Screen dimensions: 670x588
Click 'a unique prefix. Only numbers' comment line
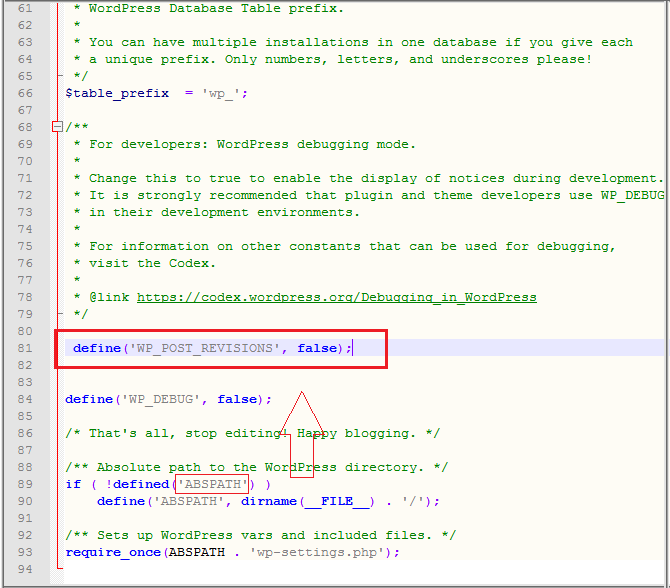pos(333,59)
